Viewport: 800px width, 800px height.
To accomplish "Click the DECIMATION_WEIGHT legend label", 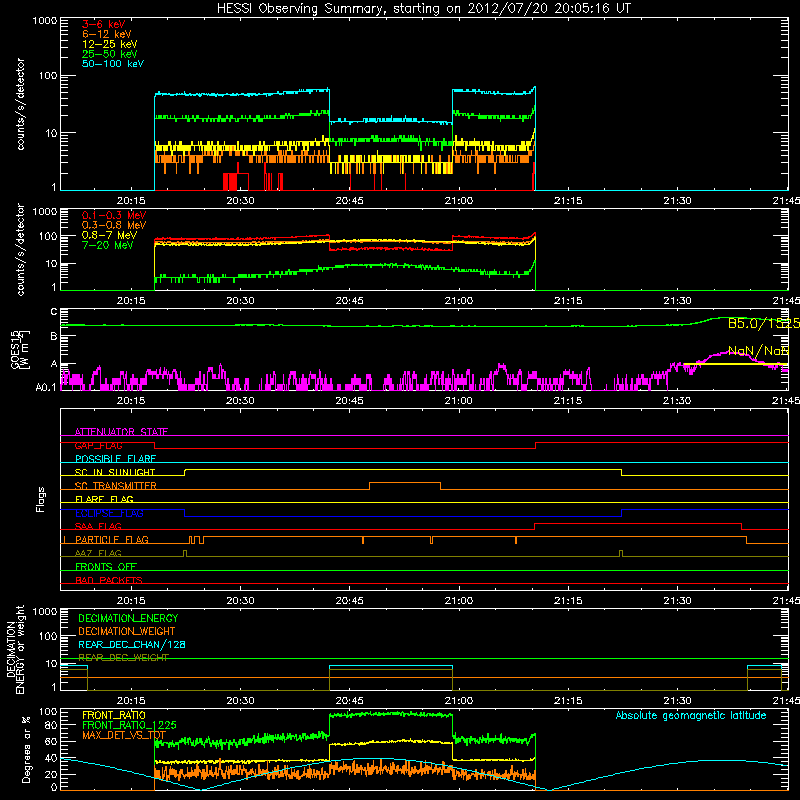I will click(x=127, y=632).
